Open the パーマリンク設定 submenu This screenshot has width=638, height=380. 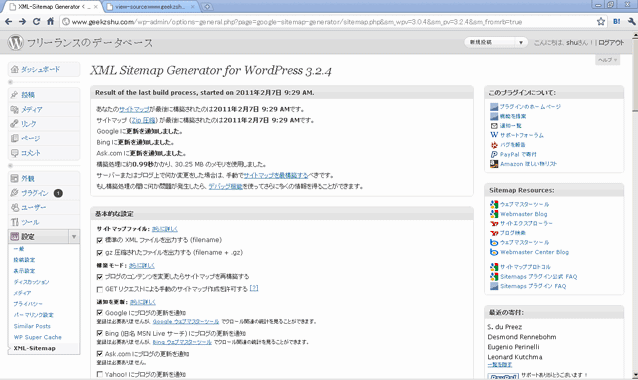[33, 315]
